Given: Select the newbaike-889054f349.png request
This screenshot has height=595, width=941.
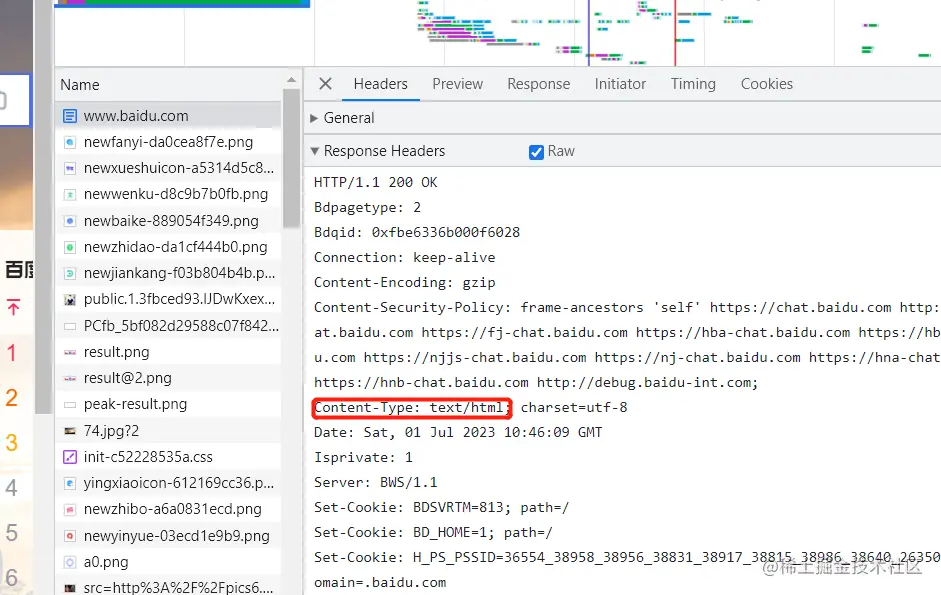Looking at the screenshot, I should click(x=168, y=221).
